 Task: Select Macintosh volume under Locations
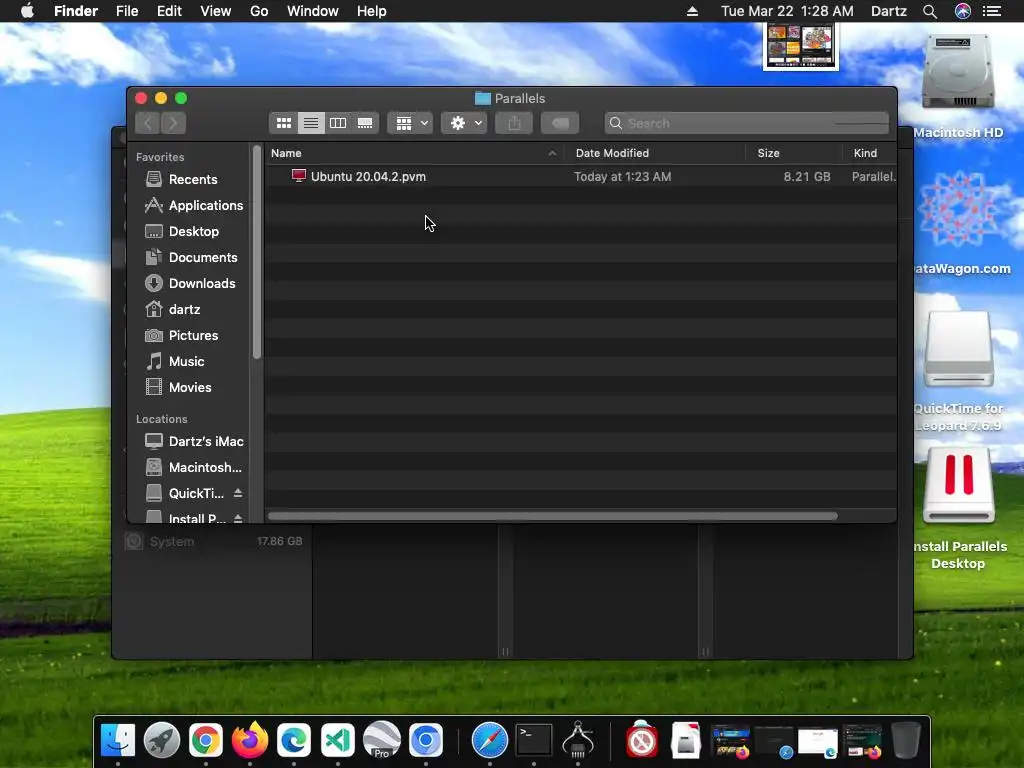tap(192, 468)
